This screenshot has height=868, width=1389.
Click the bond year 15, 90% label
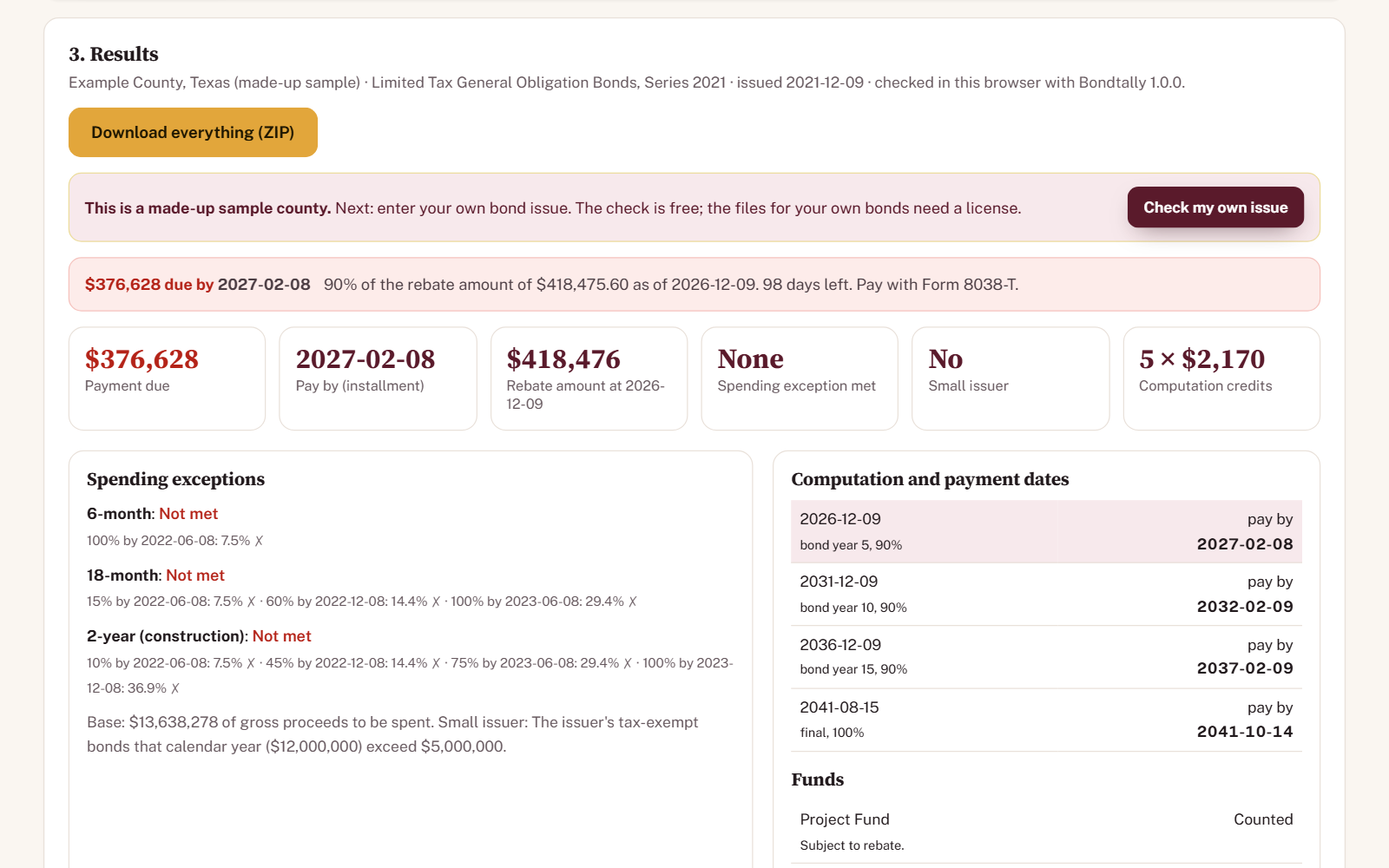pos(853,669)
